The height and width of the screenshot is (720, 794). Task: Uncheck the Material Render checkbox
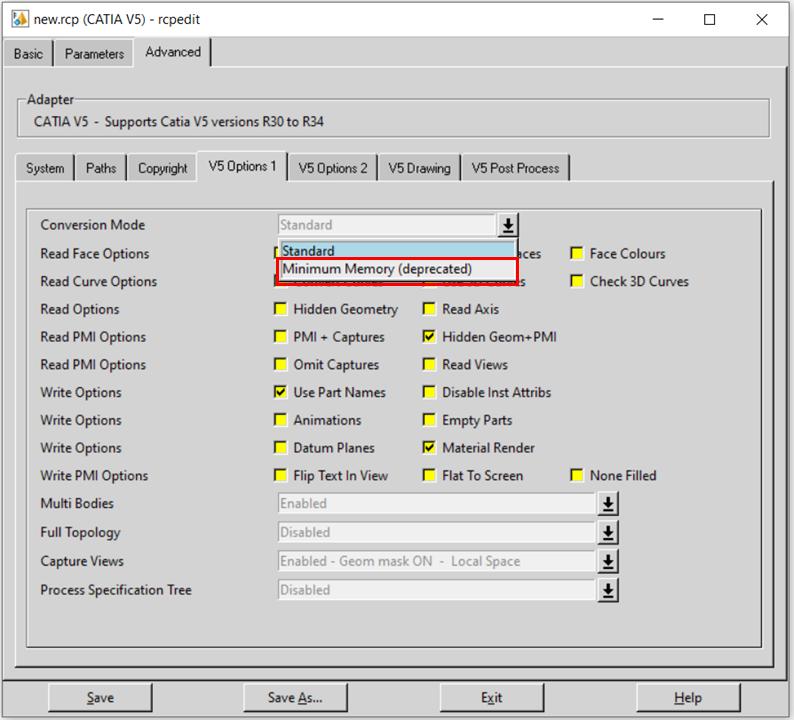[x=429, y=448]
